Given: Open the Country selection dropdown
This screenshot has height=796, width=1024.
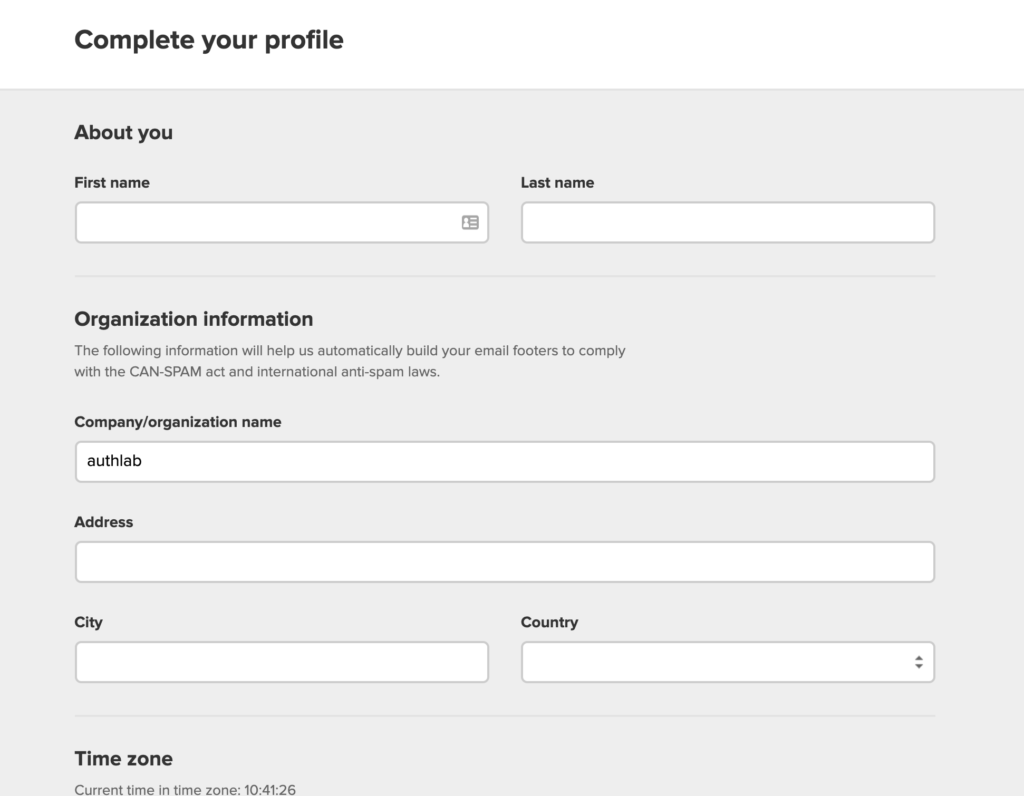Looking at the screenshot, I should 727,661.
